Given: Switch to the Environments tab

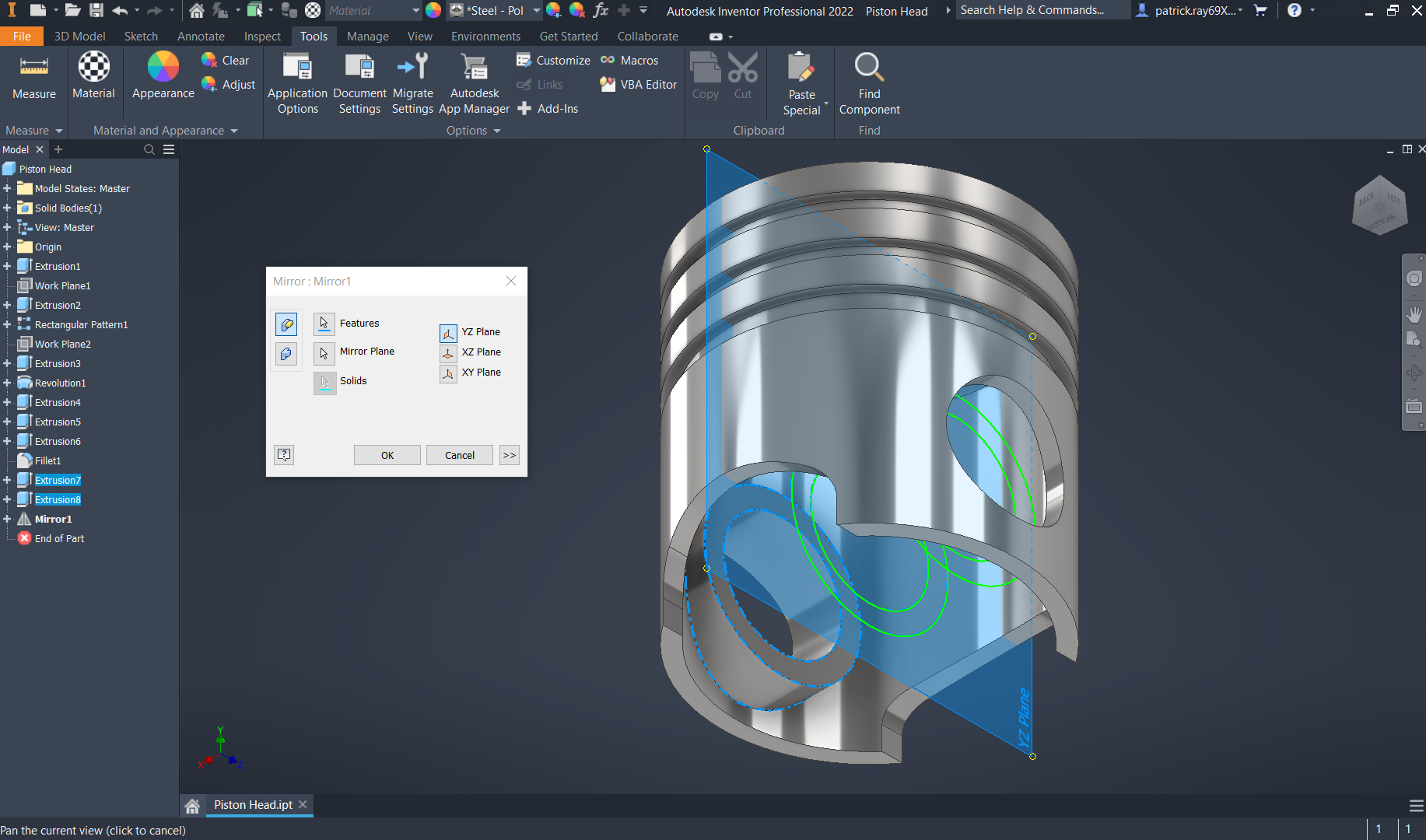Looking at the screenshot, I should (x=485, y=36).
